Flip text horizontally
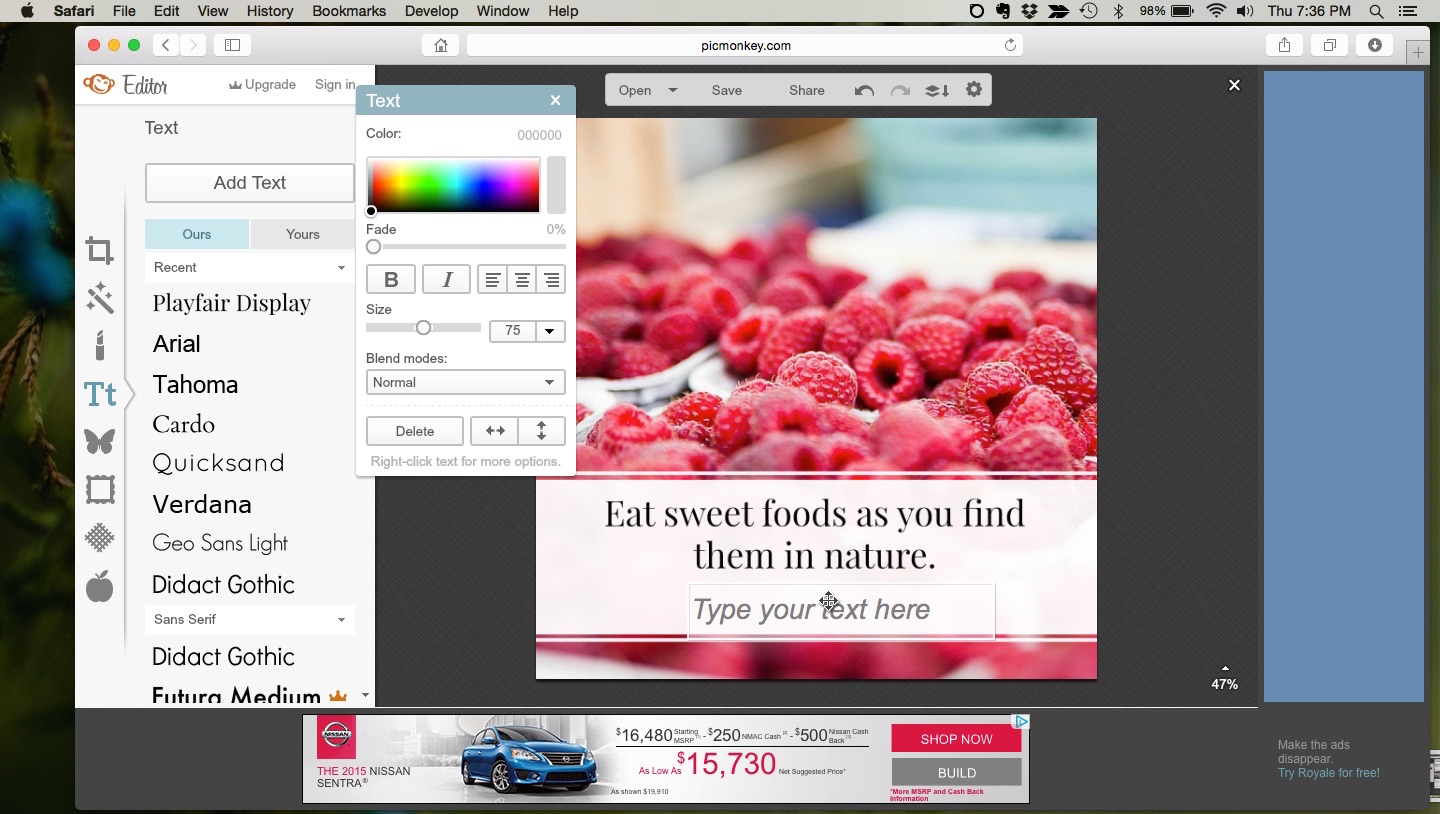The width and height of the screenshot is (1440, 814). [x=495, y=431]
